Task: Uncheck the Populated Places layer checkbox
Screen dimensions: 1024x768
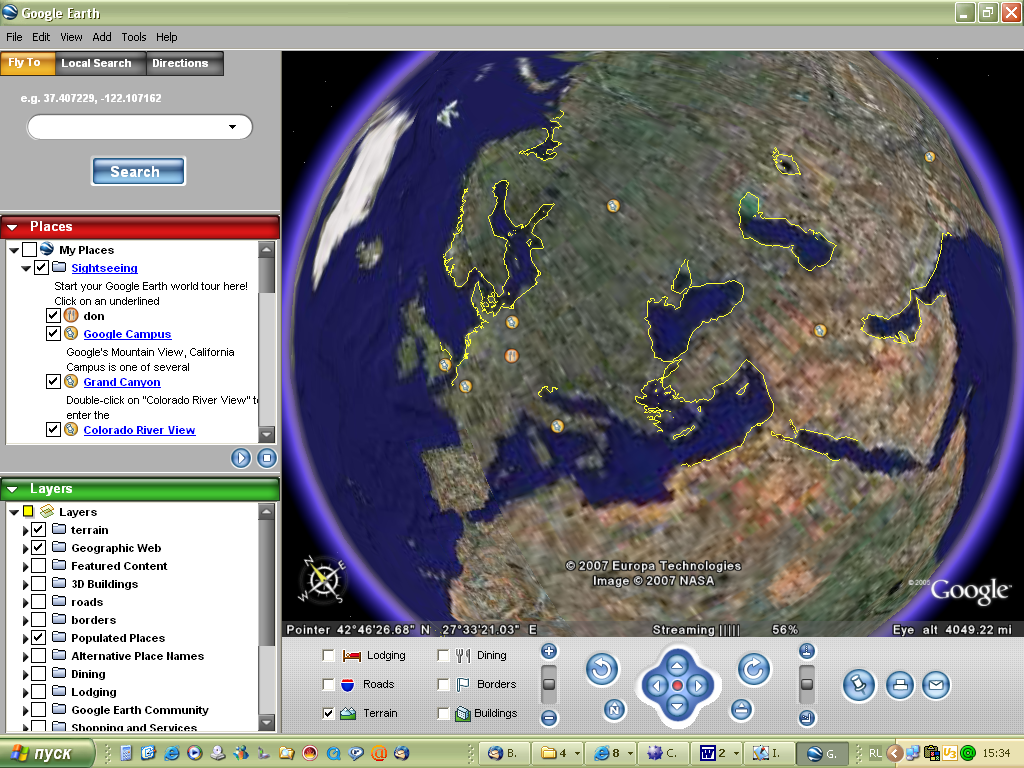Action: click(x=39, y=637)
